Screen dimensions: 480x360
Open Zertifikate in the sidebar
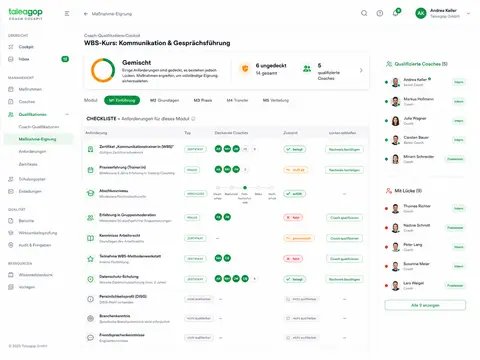click(x=28, y=164)
